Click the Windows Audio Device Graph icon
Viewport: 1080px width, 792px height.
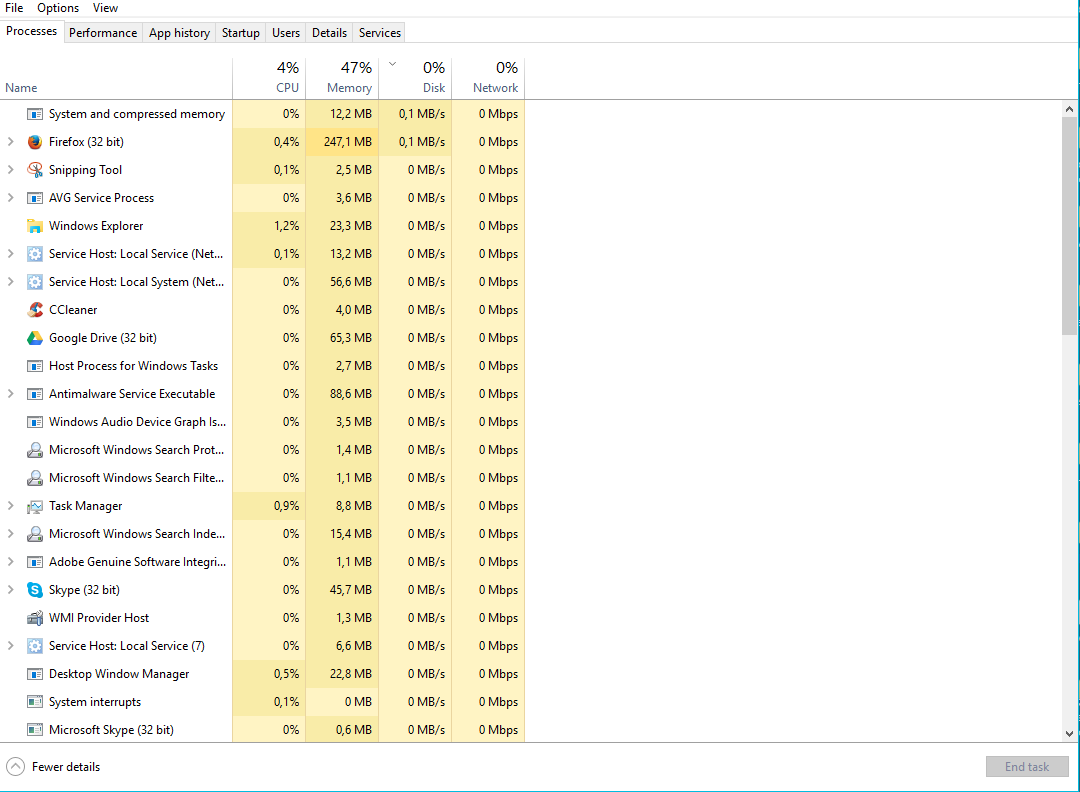point(34,422)
